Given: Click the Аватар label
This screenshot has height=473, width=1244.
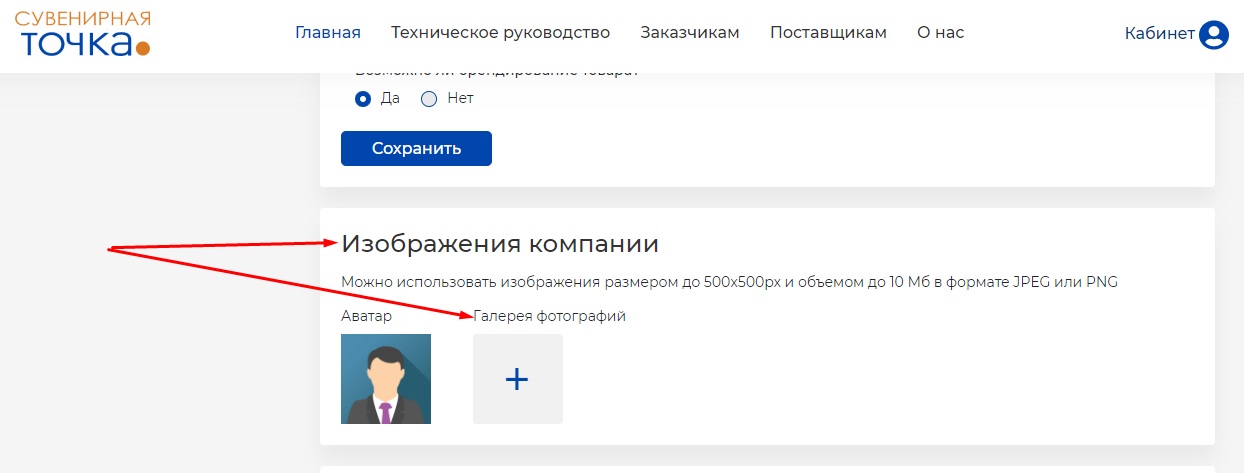Looking at the screenshot, I should point(366,316).
